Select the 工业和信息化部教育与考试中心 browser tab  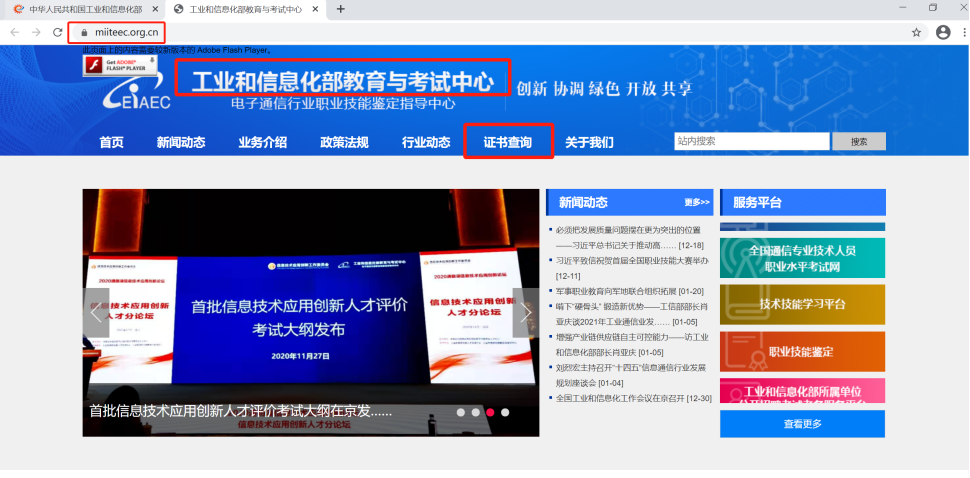tap(246, 9)
